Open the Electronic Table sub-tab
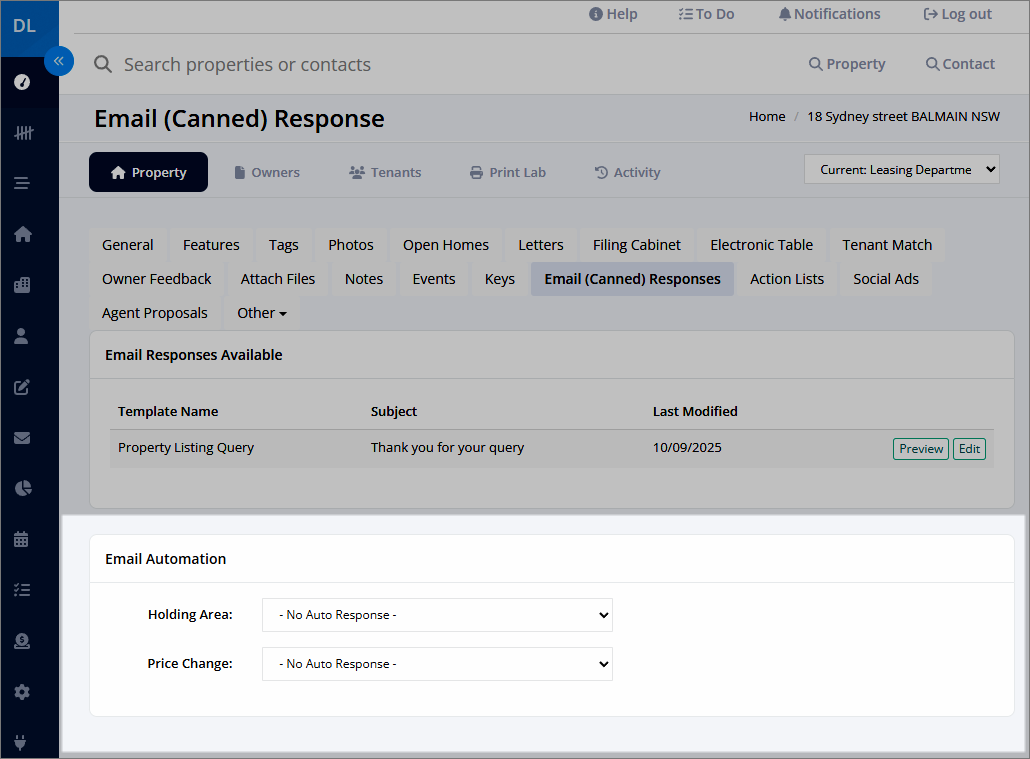Image resolution: width=1030 pixels, height=759 pixels. [x=761, y=245]
